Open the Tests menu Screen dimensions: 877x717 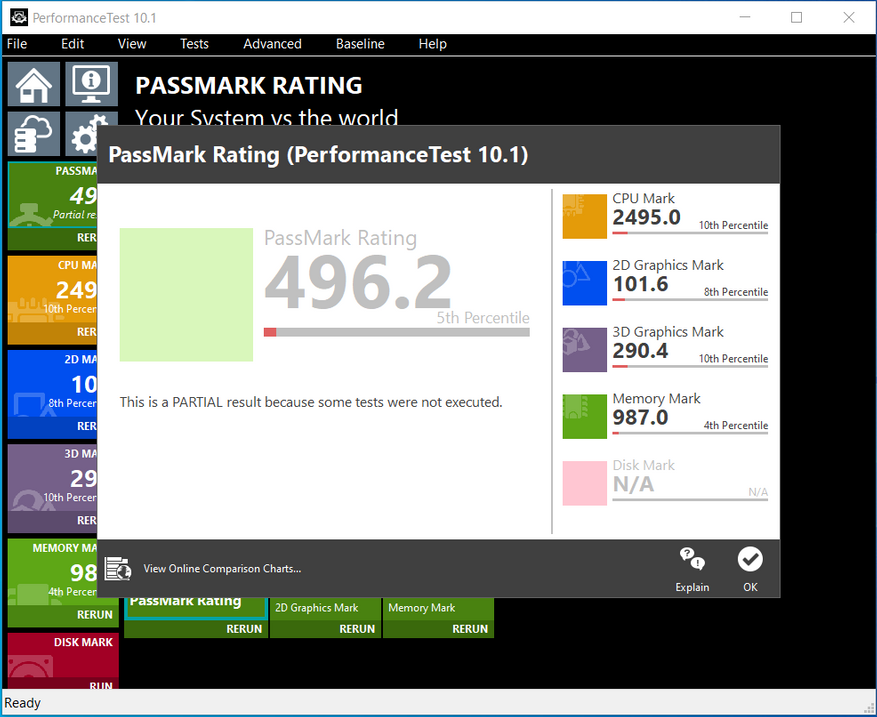[x=194, y=44]
